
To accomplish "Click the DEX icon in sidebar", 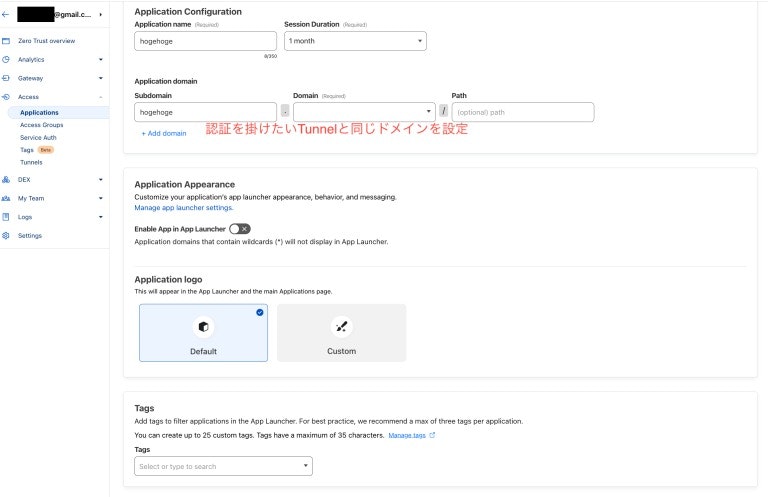I will [x=6, y=180].
